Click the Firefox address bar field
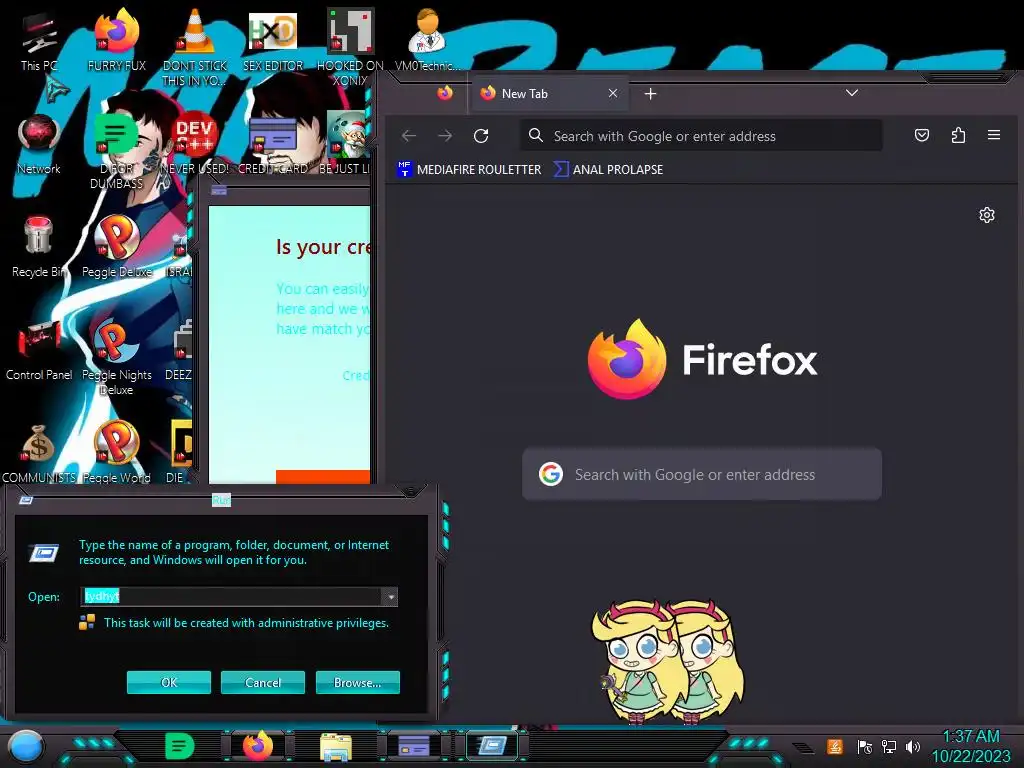Viewport: 1024px width, 768px height. click(x=701, y=136)
